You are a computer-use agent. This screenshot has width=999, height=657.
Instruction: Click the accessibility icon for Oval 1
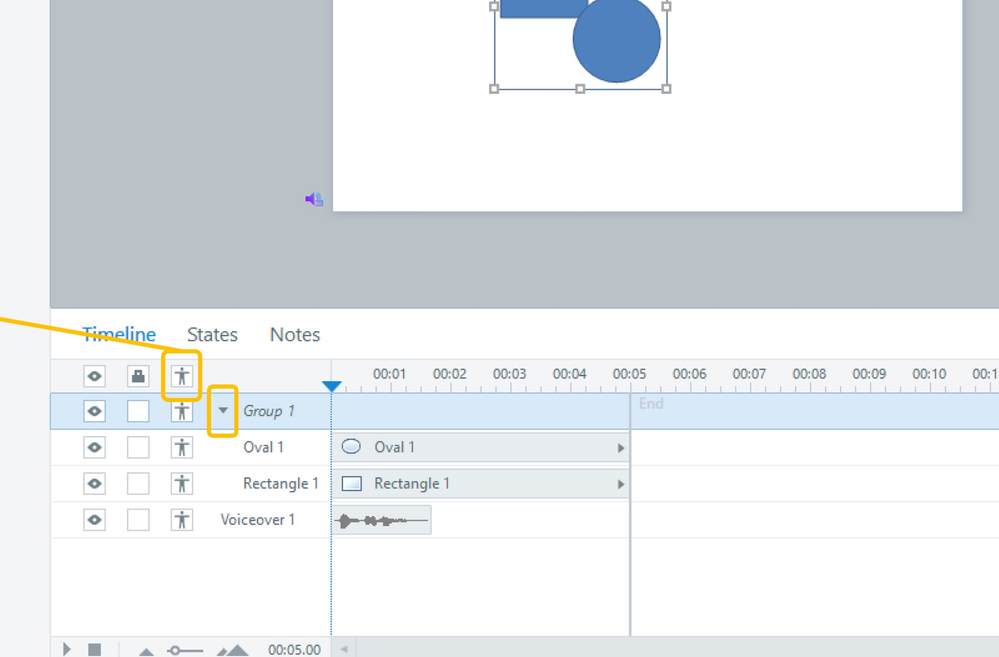coord(182,447)
